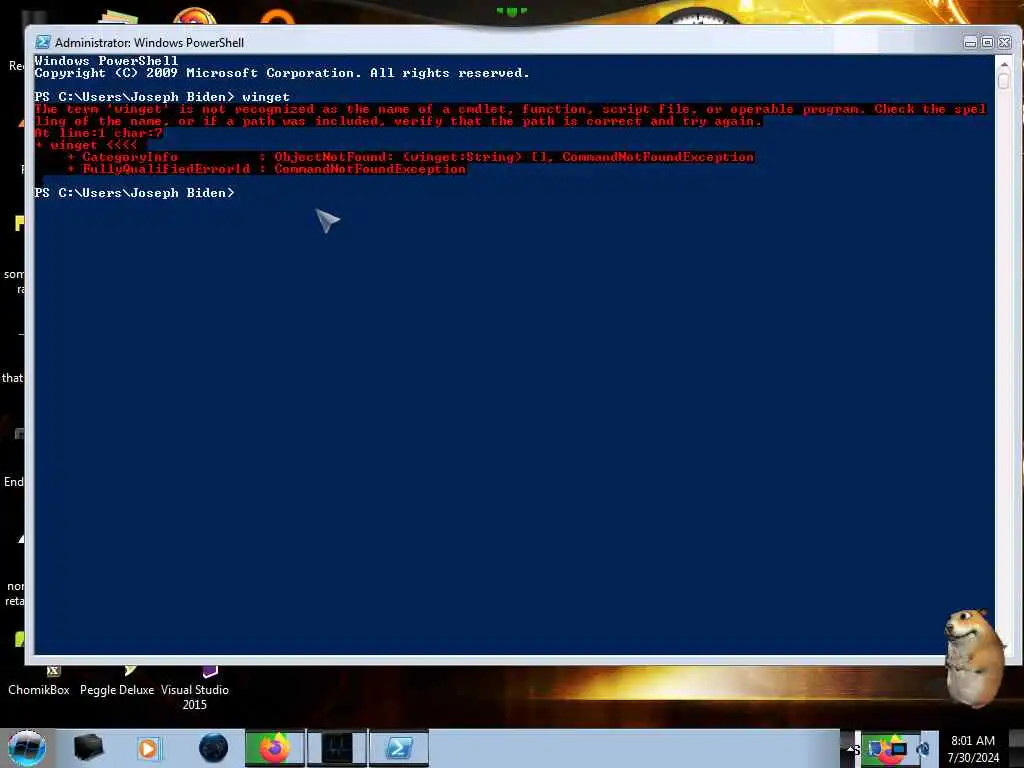Maximize the PowerShell window

coord(987,43)
